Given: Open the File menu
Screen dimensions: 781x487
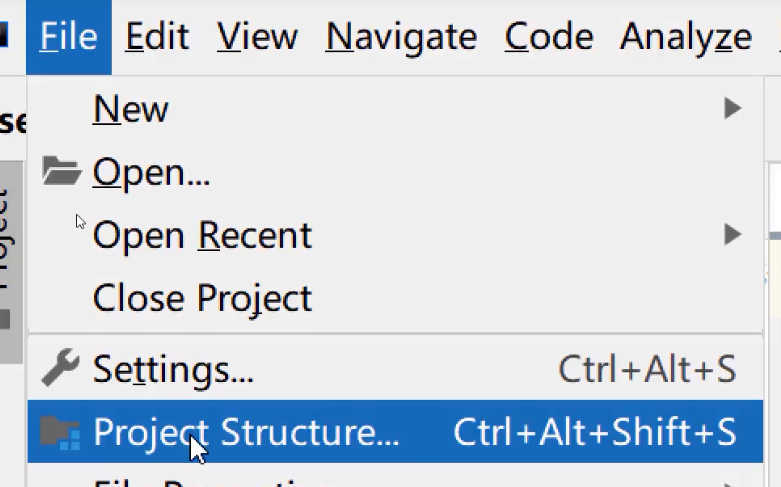Looking at the screenshot, I should (68, 37).
